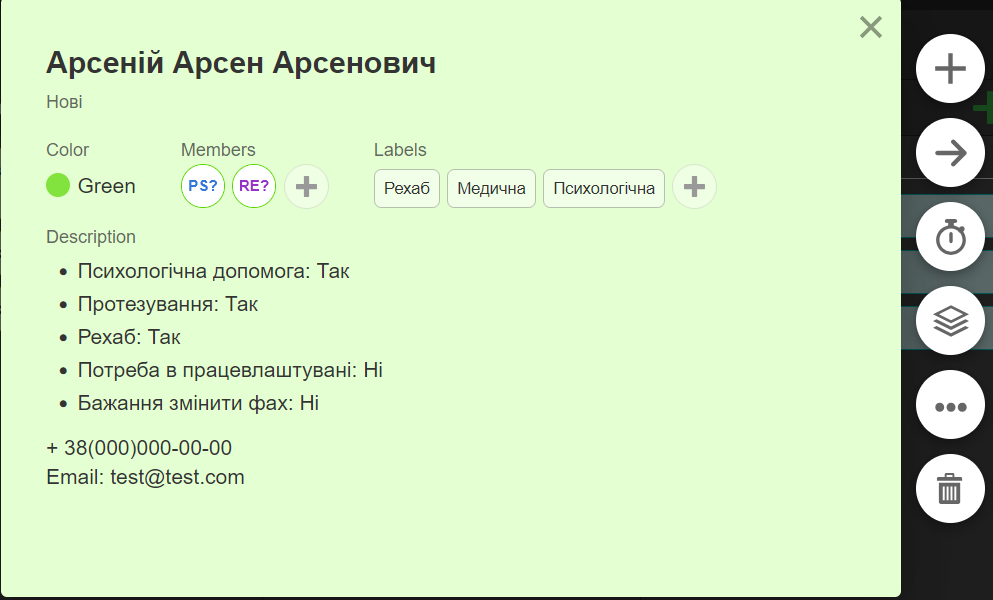
Task: Open the RE? member avatar
Action: click(253, 186)
